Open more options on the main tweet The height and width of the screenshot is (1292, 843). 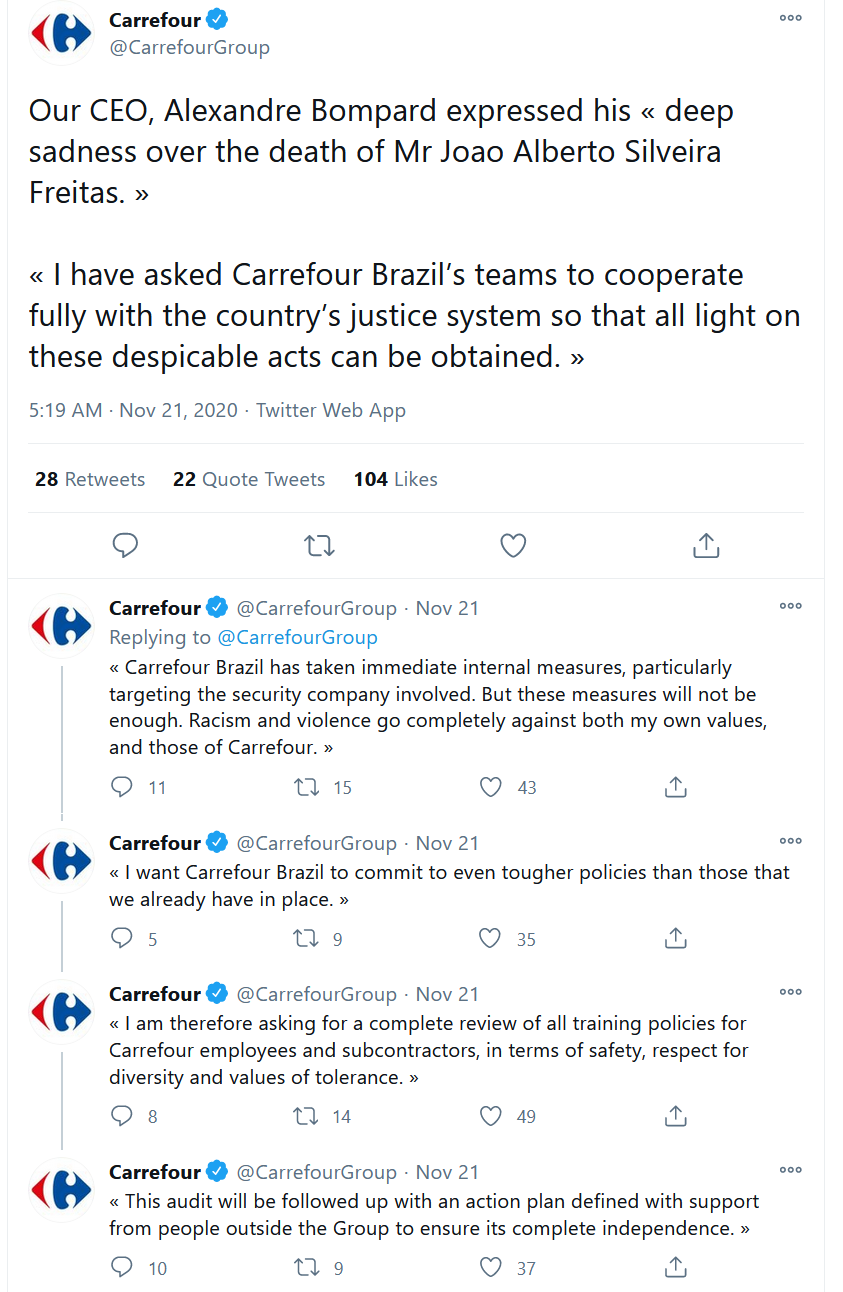point(790,18)
